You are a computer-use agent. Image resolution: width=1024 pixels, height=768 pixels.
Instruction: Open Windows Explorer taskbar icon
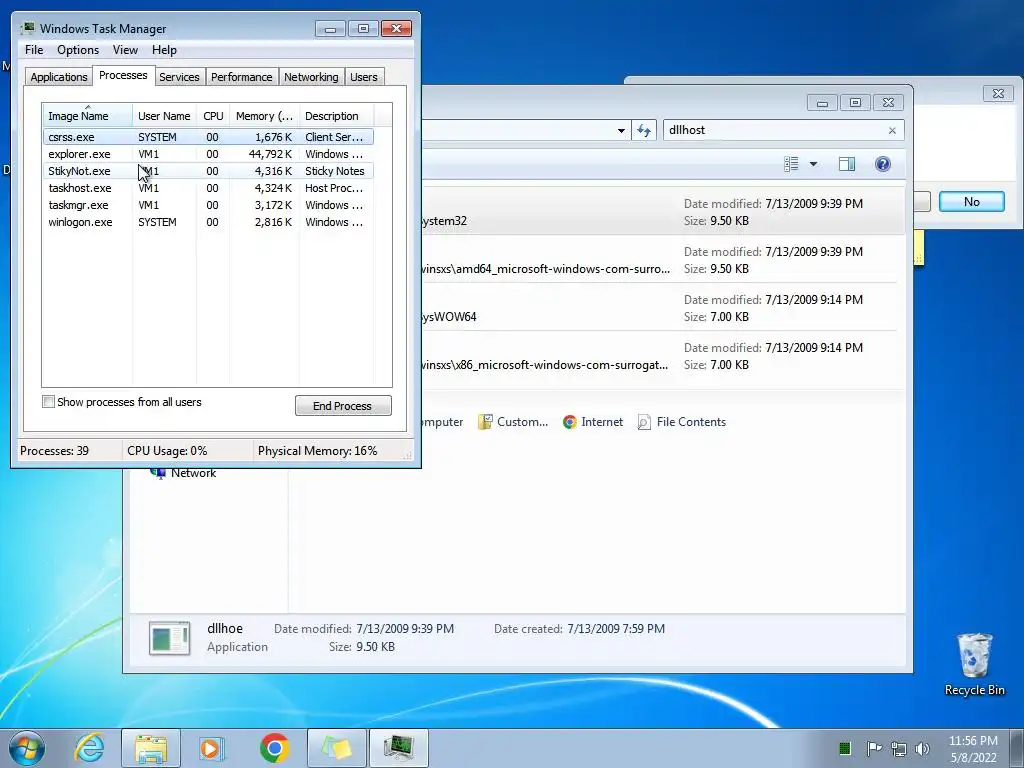tap(151, 748)
